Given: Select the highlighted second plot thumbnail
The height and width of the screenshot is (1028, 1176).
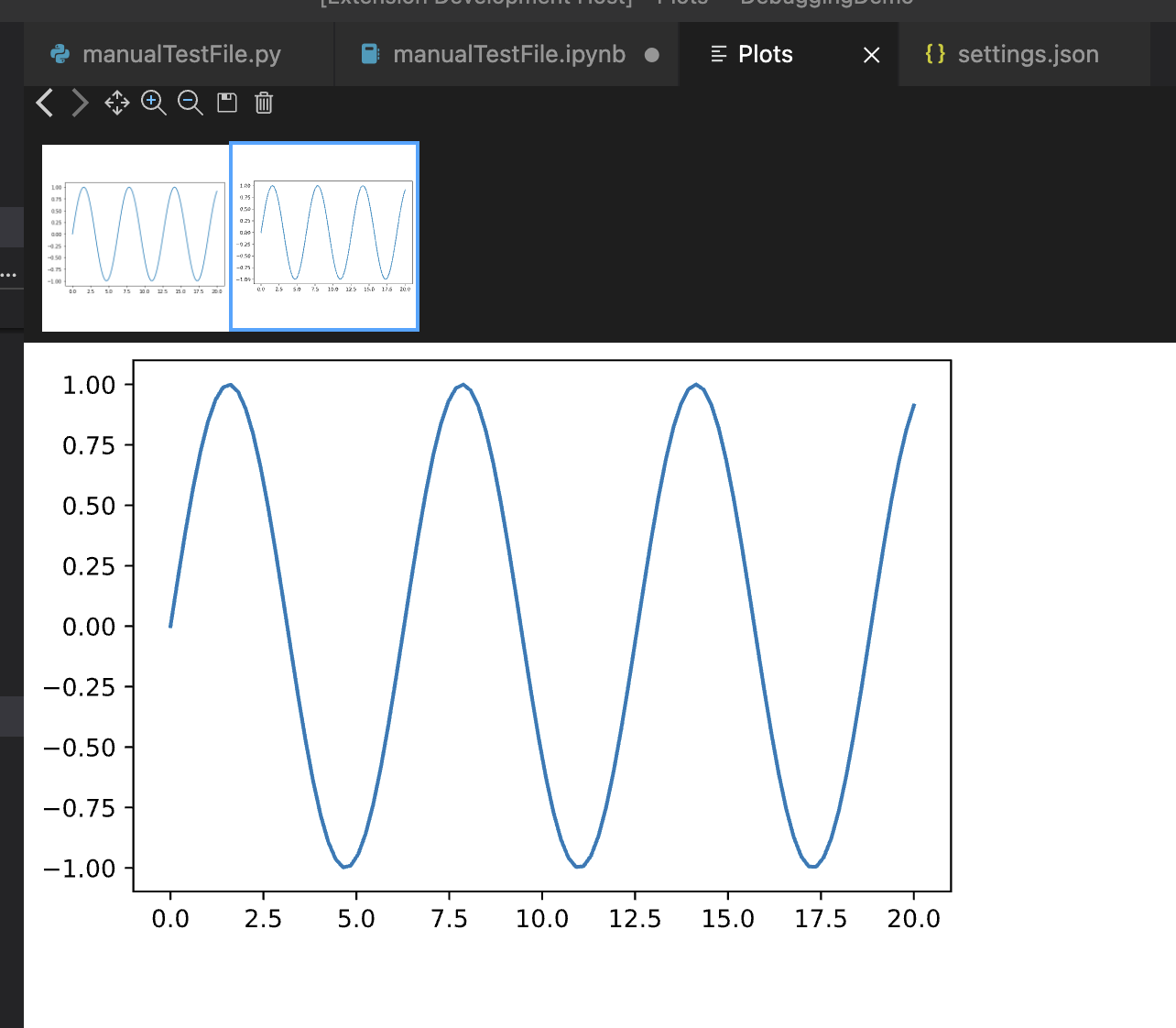Looking at the screenshot, I should coord(323,235).
